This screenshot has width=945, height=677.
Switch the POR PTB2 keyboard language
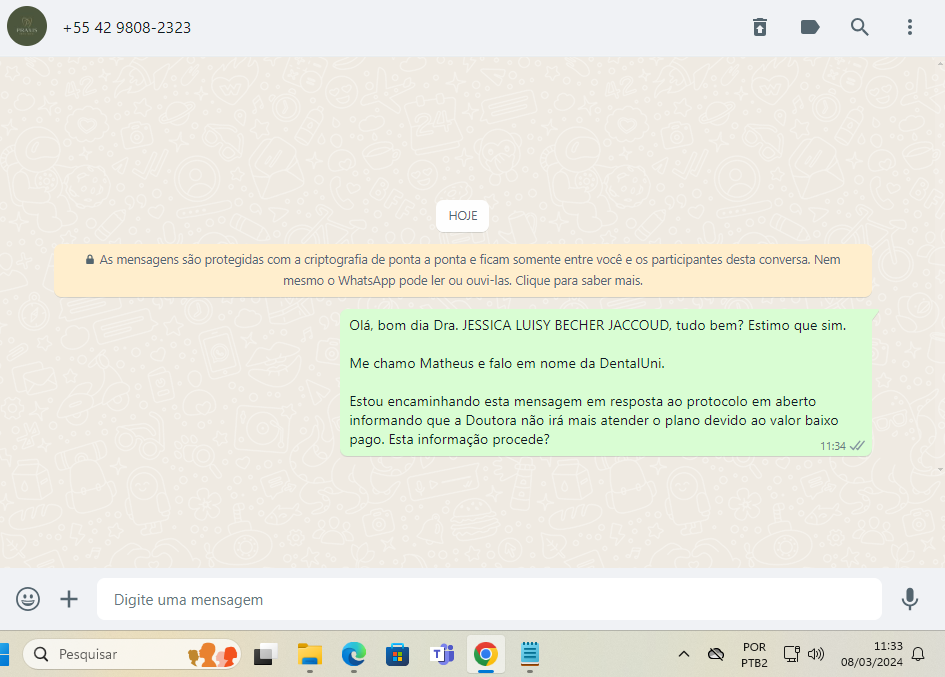point(754,655)
